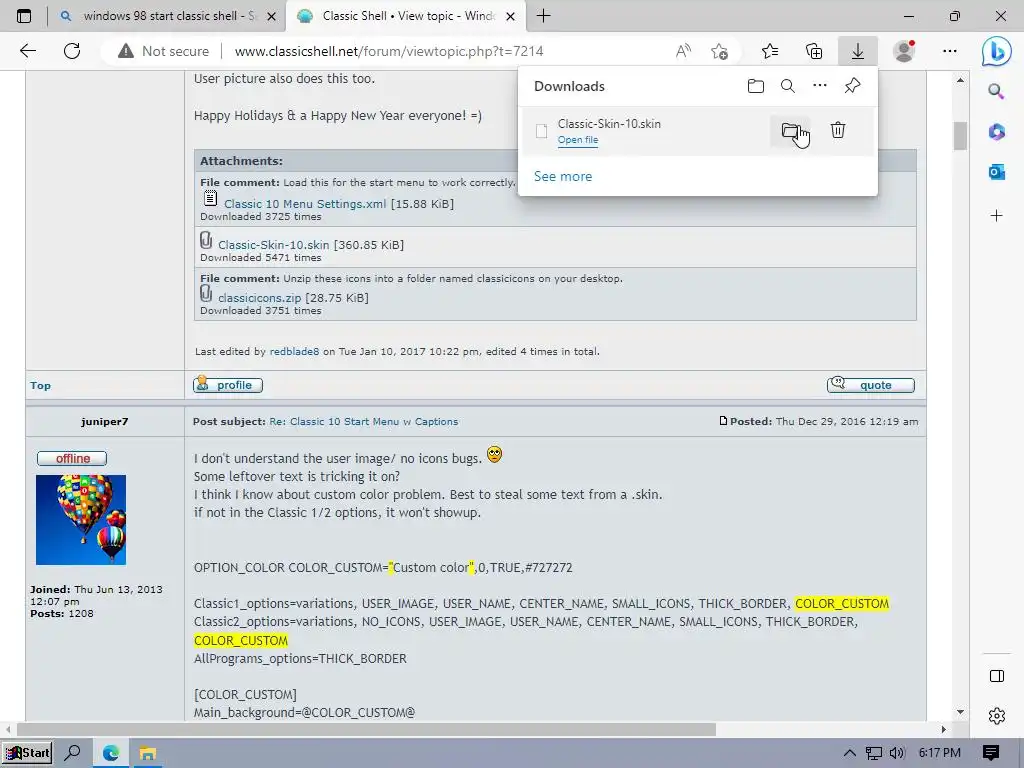
Task: Open the Collections icon in the toolbar
Action: (814, 51)
